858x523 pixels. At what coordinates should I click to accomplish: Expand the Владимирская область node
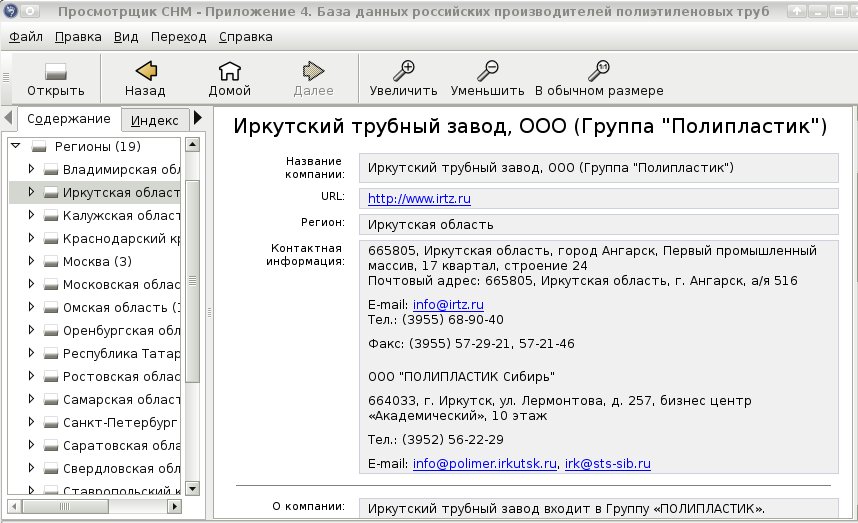pos(31,169)
